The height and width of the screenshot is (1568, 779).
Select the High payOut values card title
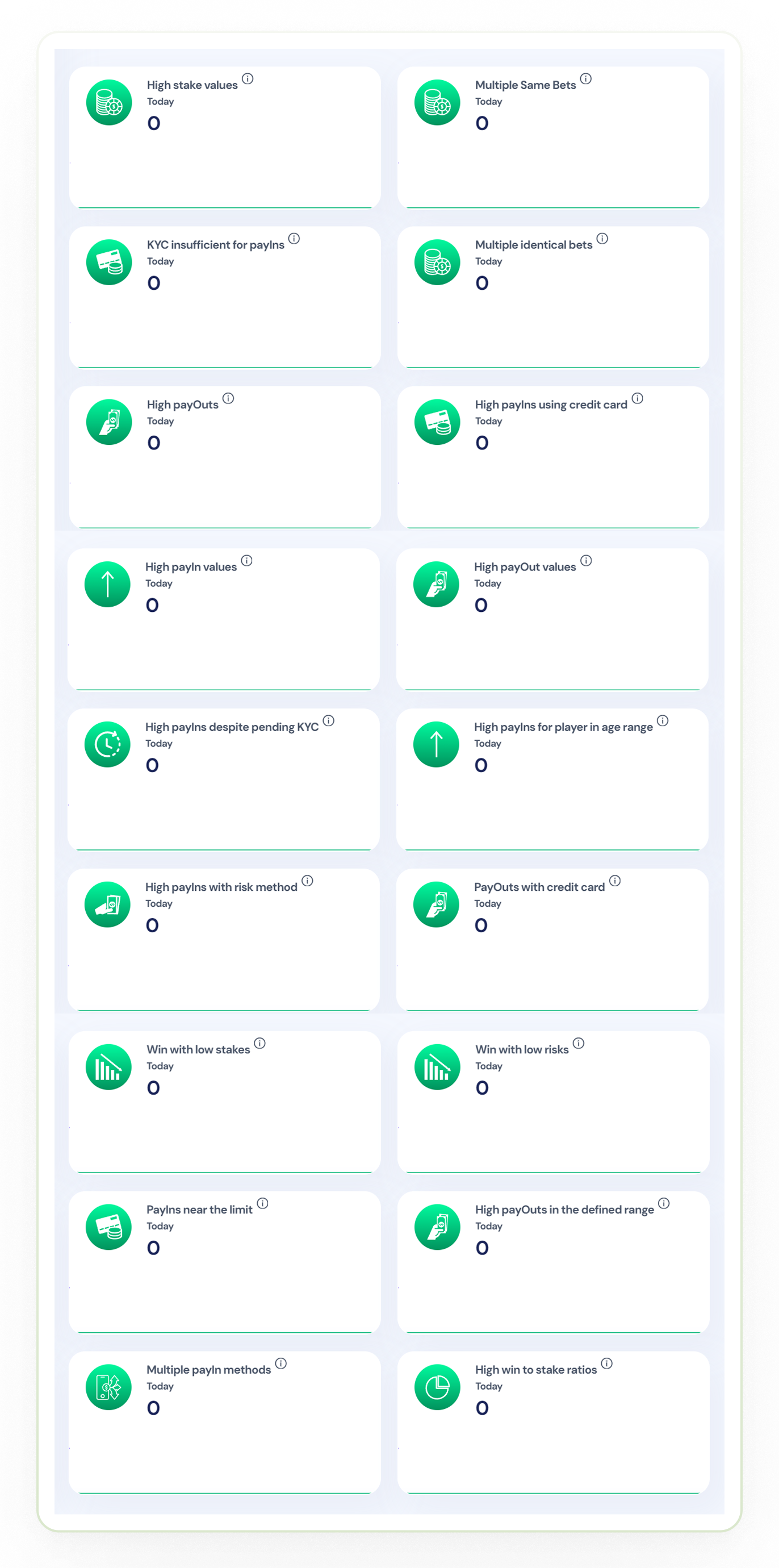coord(525,567)
